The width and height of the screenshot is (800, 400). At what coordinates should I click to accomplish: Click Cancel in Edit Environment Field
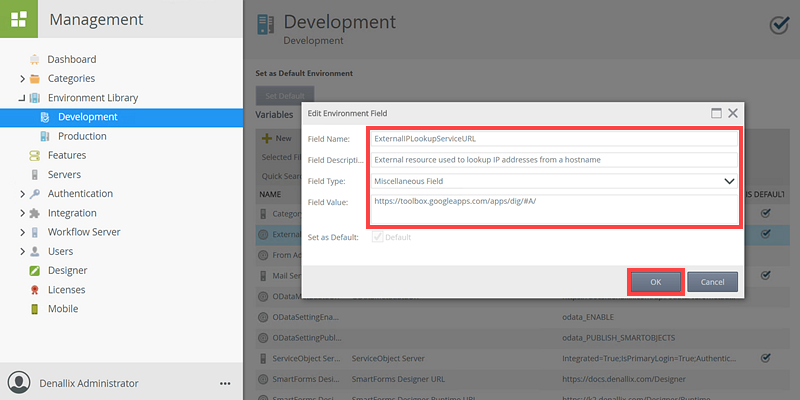pyautogui.click(x=712, y=282)
